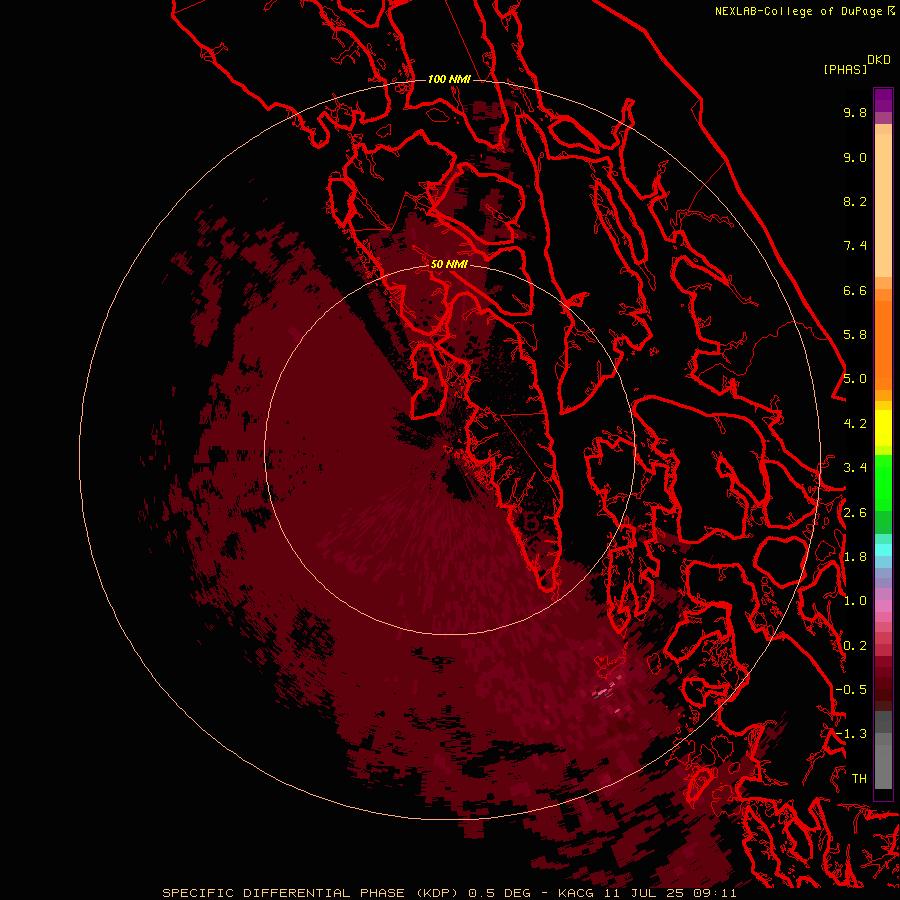Click the small pink echo pixels on radar
The width and height of the screenshot is (900, 900).
pos(604,692)
